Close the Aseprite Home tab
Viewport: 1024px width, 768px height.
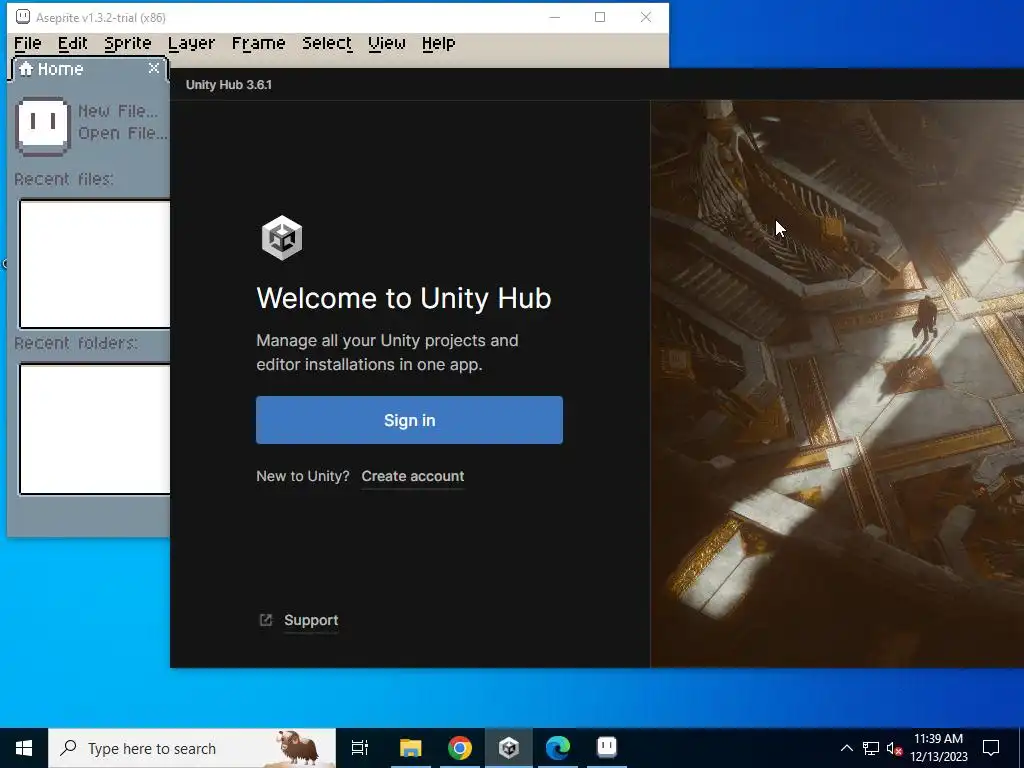154,68
